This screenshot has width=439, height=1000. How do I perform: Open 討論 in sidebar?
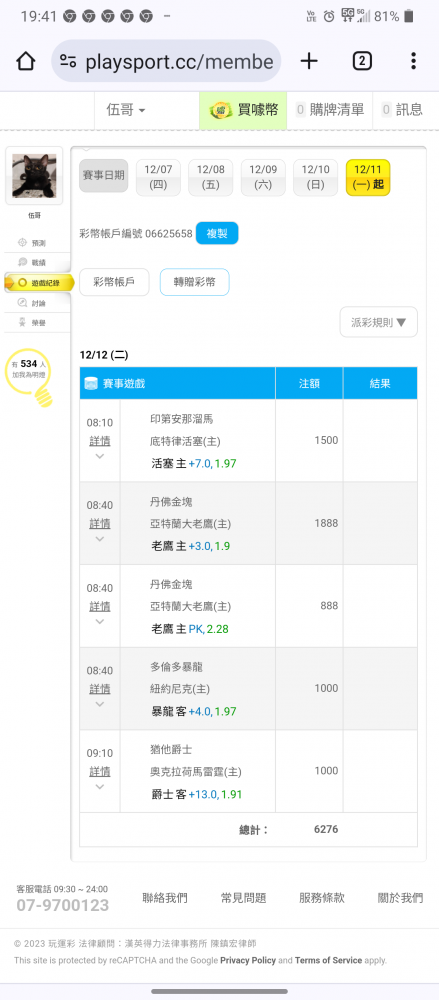tap(36, 303)
